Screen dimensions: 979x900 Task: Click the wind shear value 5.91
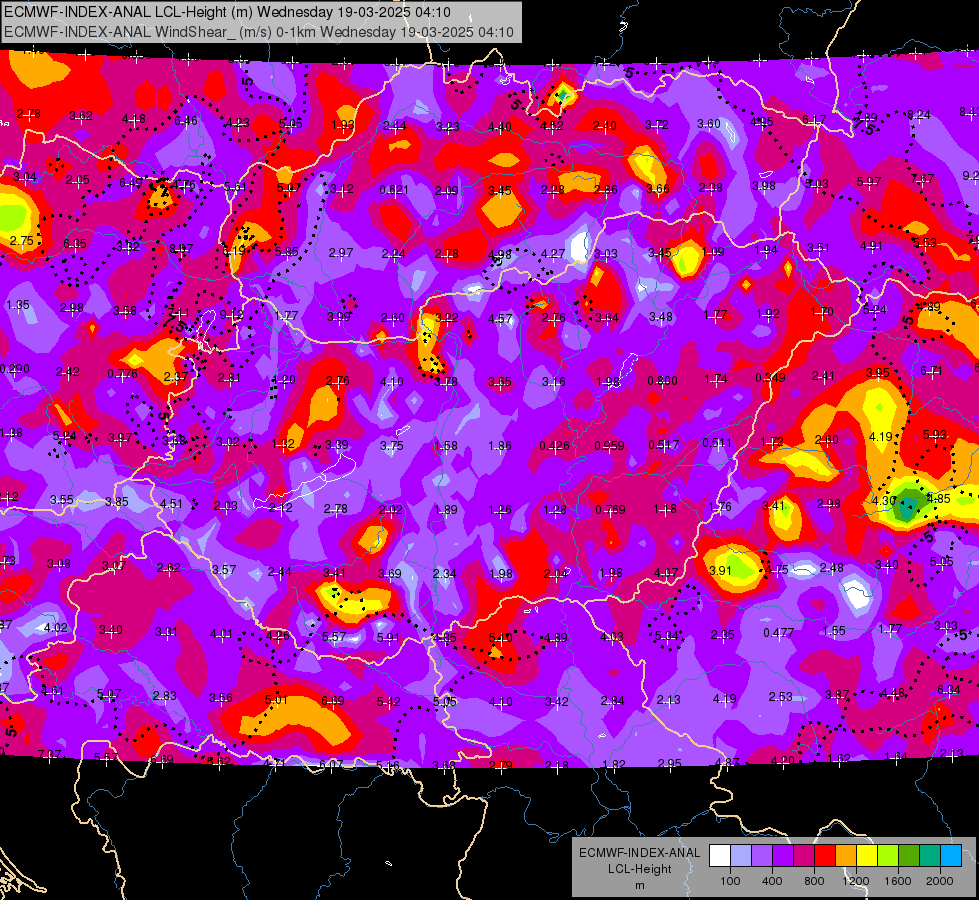point(388,638)
